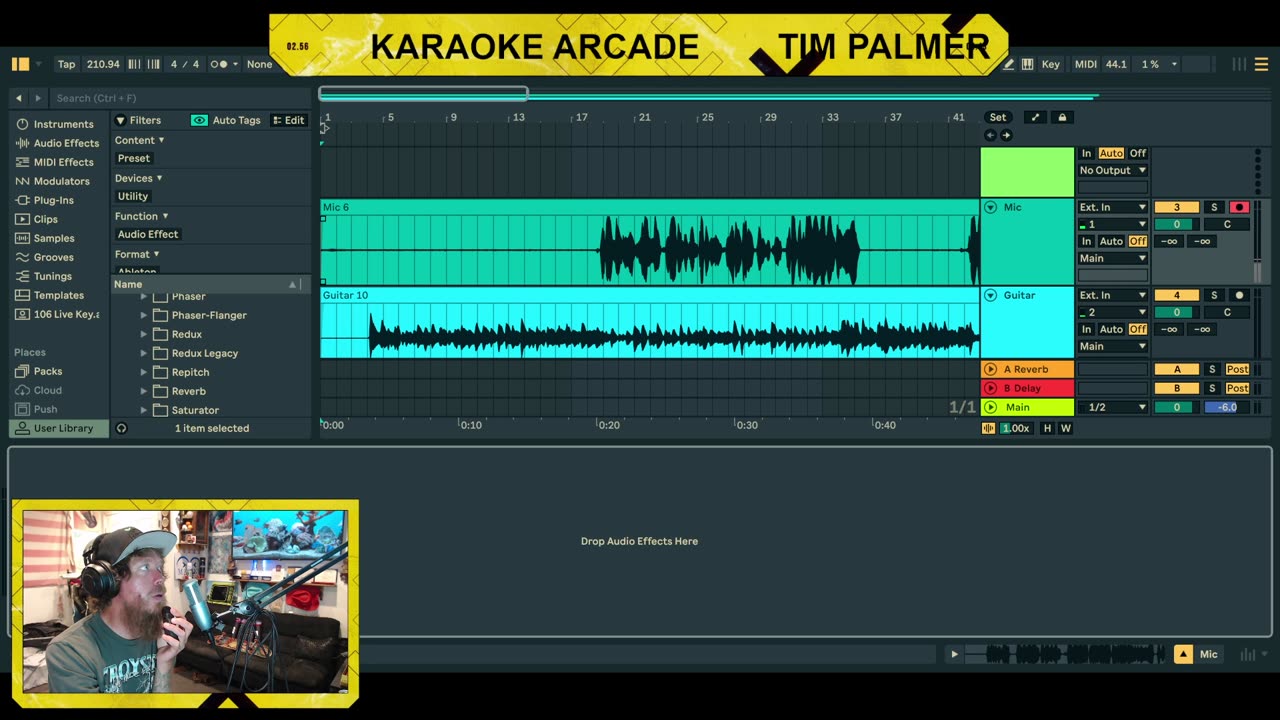Click the optimize arrangement width waveform icon
1280x720 pixels.
988,428
